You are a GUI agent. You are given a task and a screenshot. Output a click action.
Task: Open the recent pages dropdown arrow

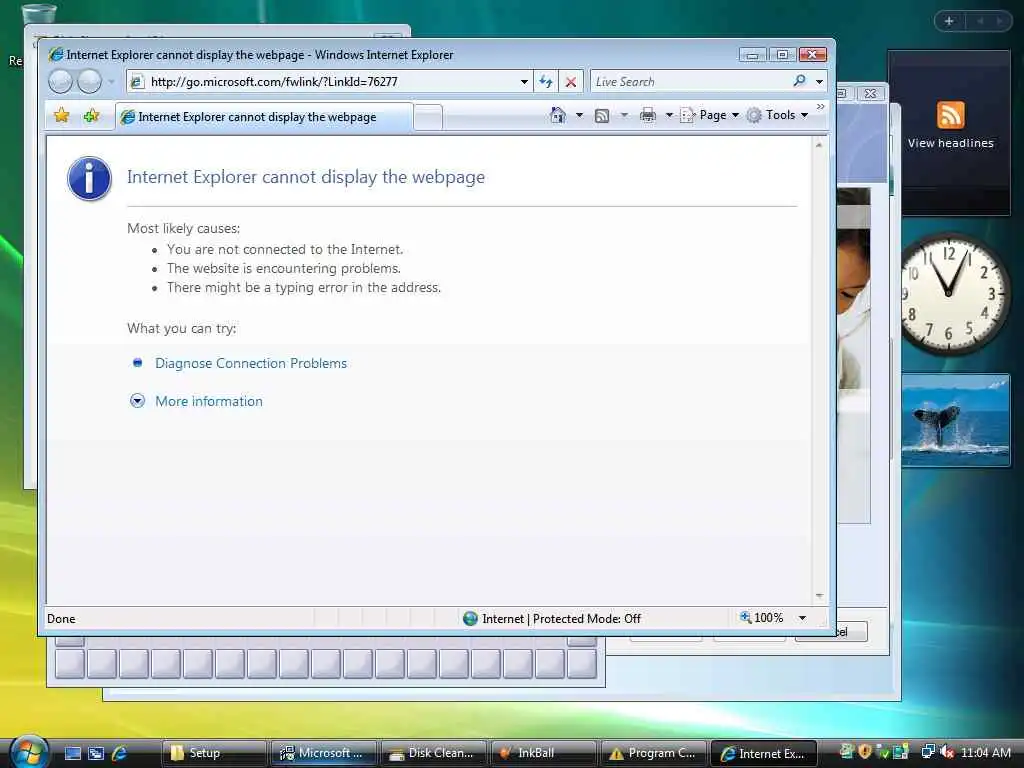point(111,82)
